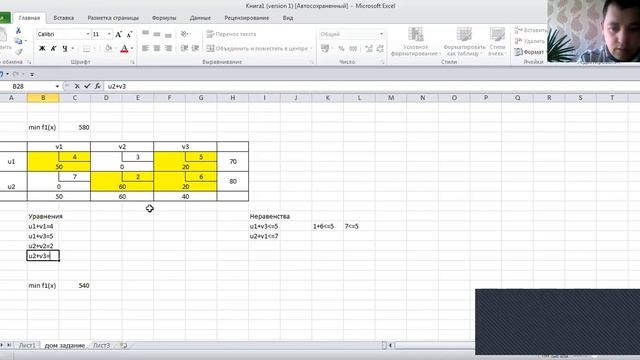Align text to bottom icon
This screenshot has width=640, height=360.
coord(168,34)
